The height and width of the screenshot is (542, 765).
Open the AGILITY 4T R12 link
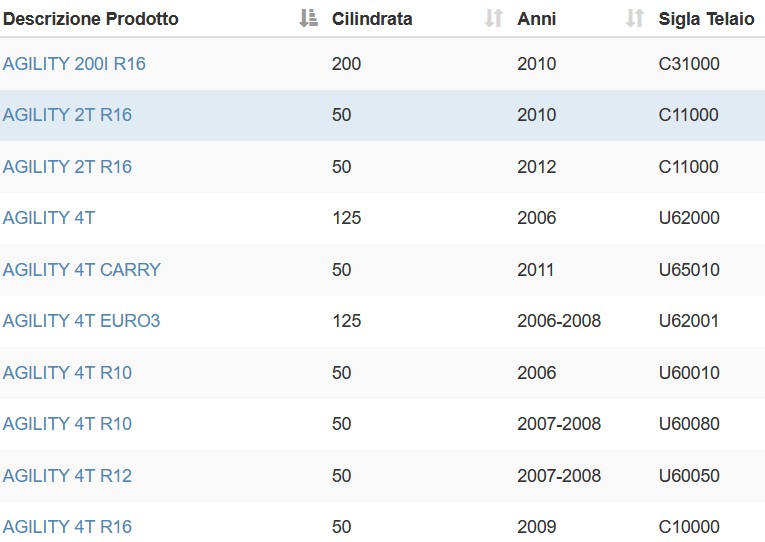coord(67,476)
